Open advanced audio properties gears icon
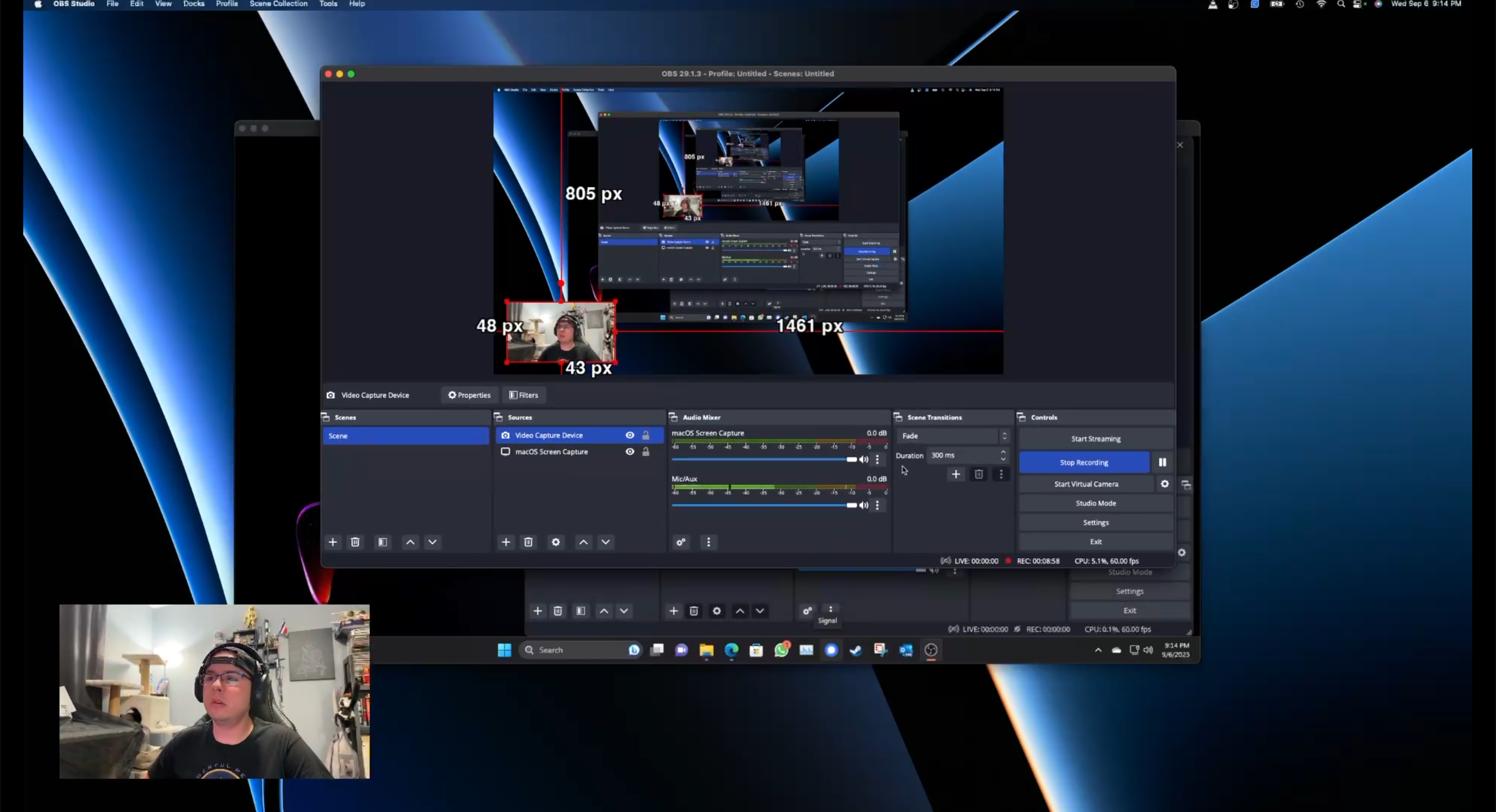1496x812 pixels. point(681,541)
